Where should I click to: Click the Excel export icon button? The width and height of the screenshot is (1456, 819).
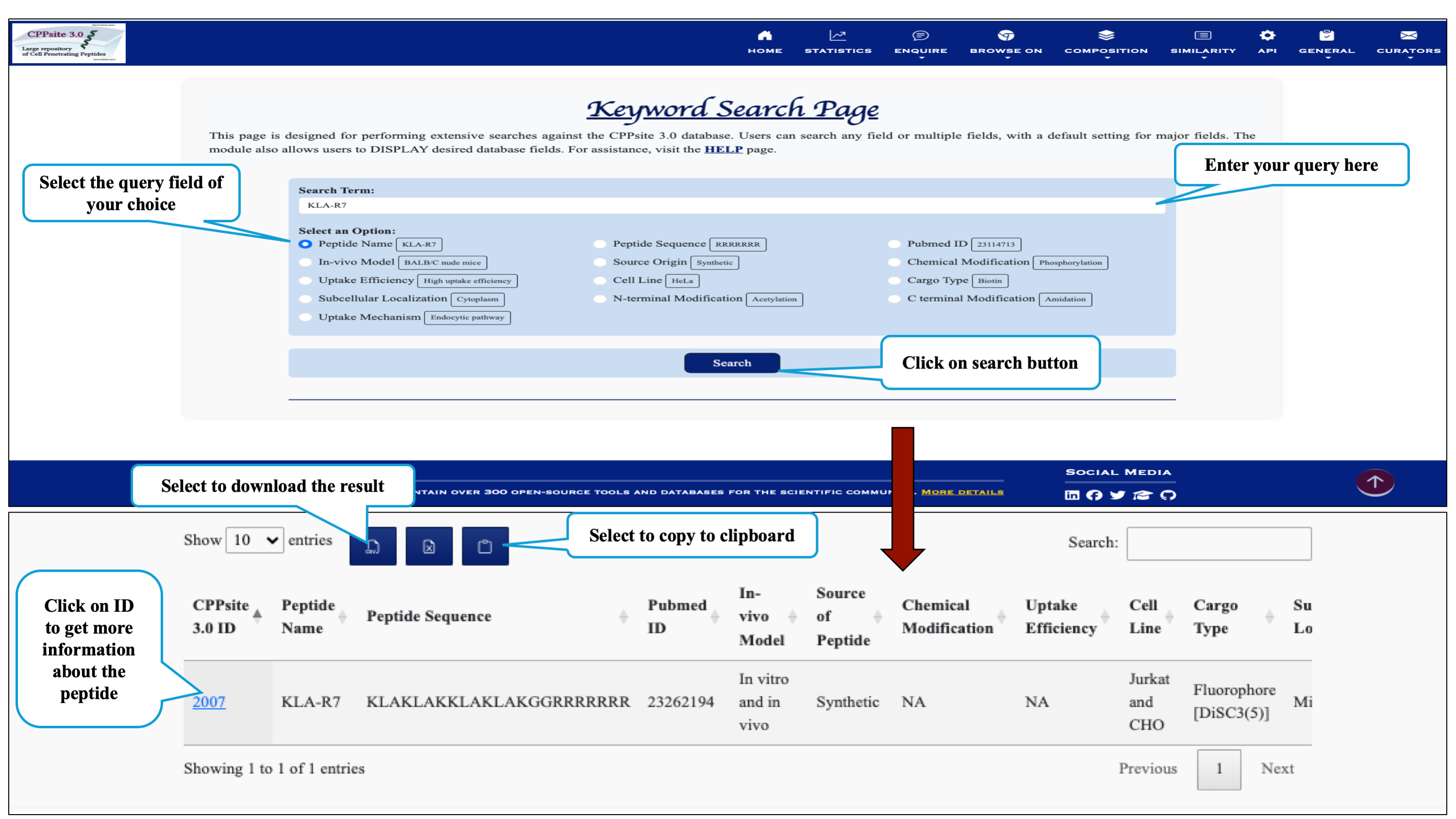(x=428, y=546)
